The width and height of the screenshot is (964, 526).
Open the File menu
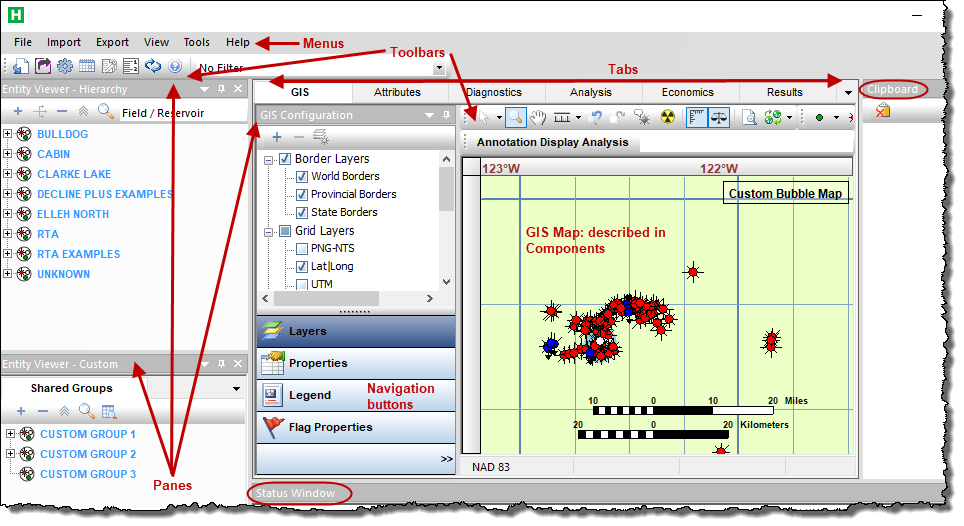click(x=23, y=42)
